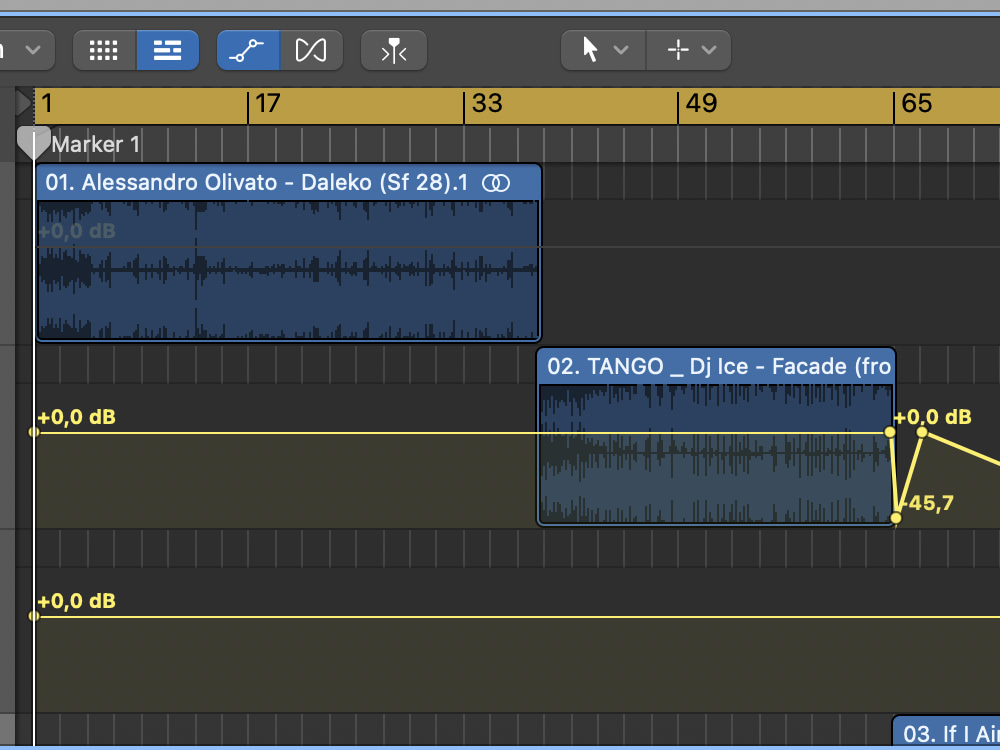Click the dimmed +0,0 dB on Daleko region
Image resolution: width=1000 pixels, height=750 pixels.
tap(77, 231)
